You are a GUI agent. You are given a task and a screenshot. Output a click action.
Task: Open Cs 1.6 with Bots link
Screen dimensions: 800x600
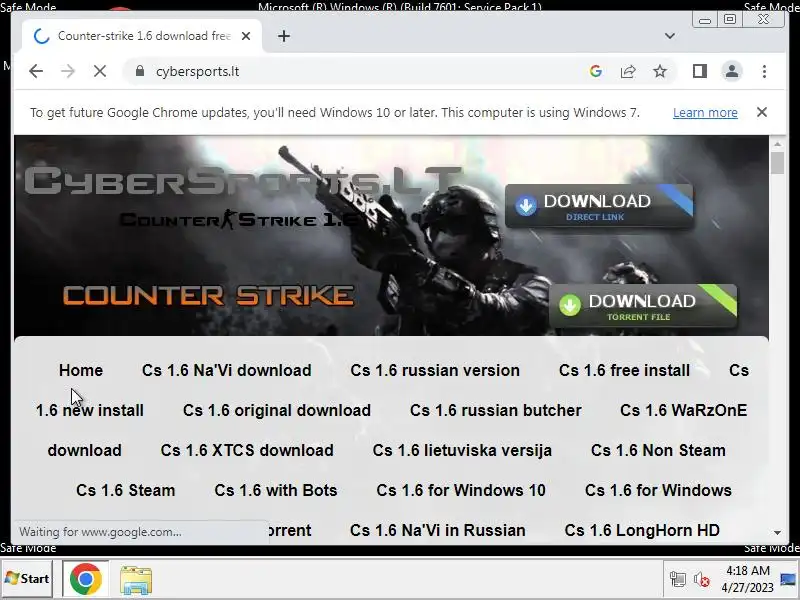pos(276,490)
